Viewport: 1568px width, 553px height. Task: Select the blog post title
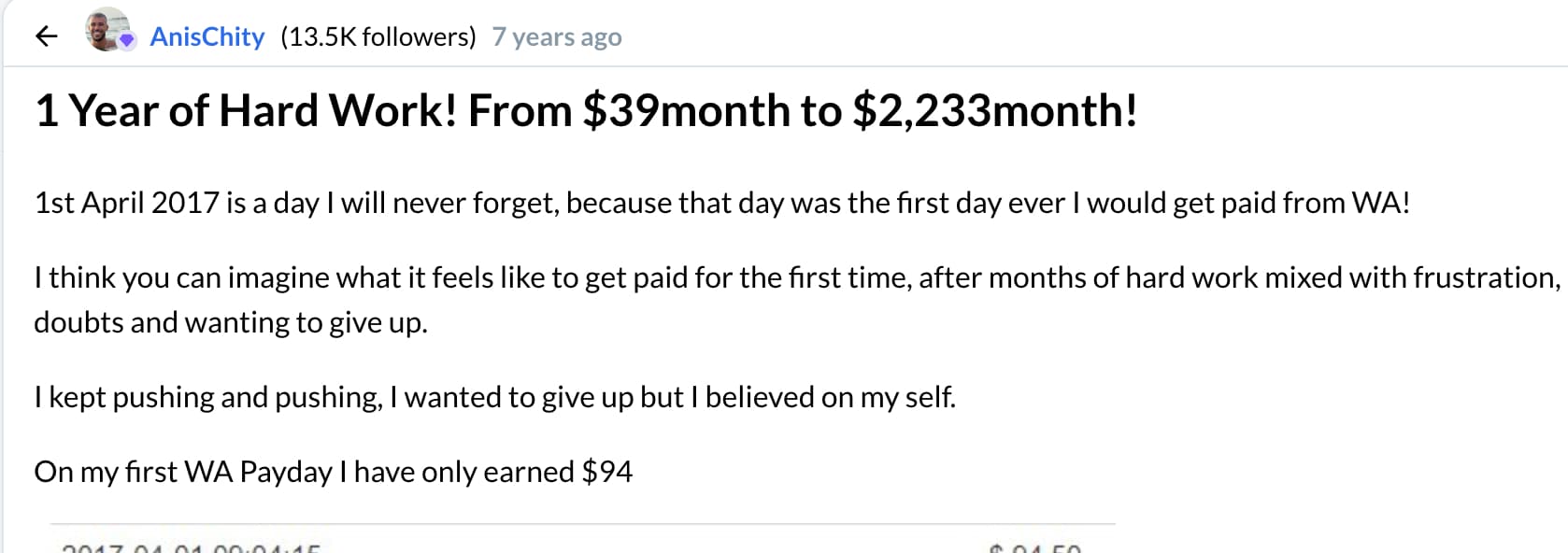(x=585, y=109)
